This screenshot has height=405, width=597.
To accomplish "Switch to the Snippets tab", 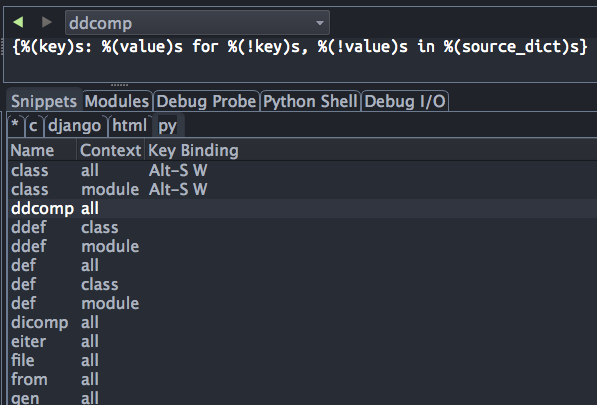I will click(44, 101).
